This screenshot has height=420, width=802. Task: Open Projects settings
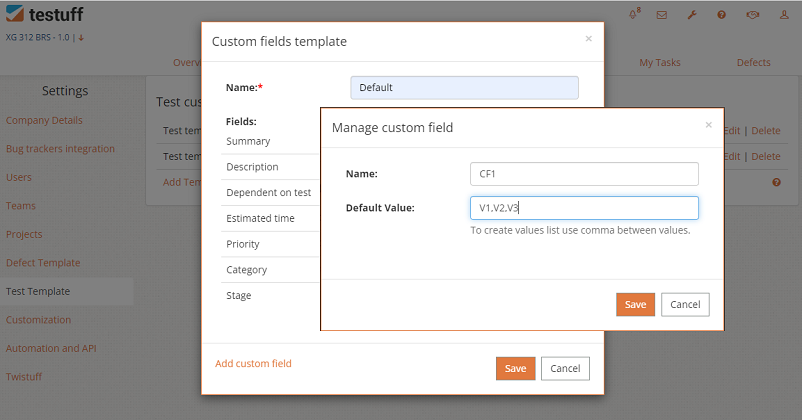24,234
